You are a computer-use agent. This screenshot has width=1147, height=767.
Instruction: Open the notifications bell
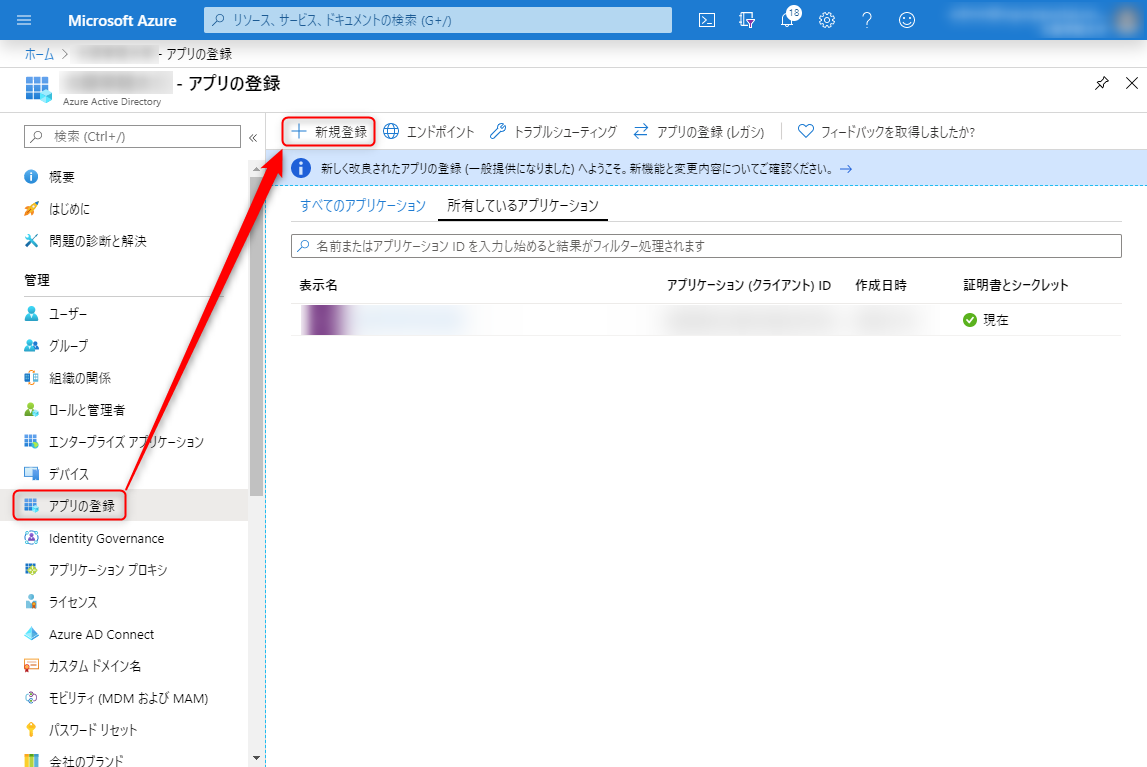(x=788, y=19)
